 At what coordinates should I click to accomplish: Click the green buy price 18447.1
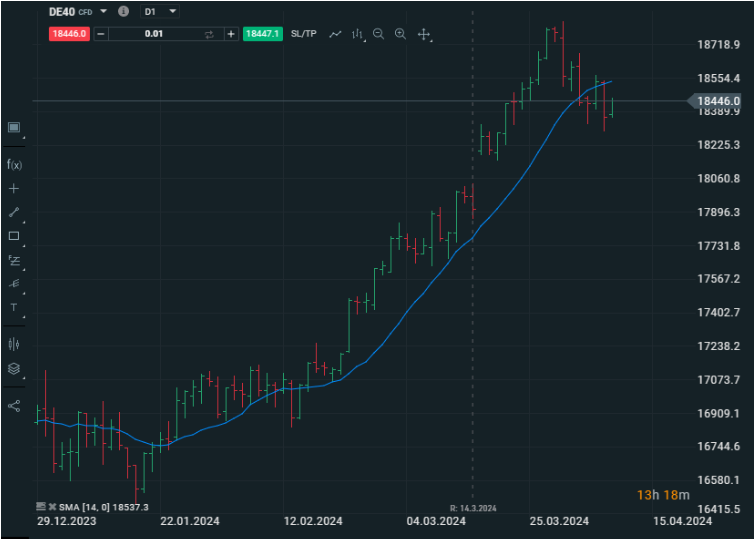(262, 34)
